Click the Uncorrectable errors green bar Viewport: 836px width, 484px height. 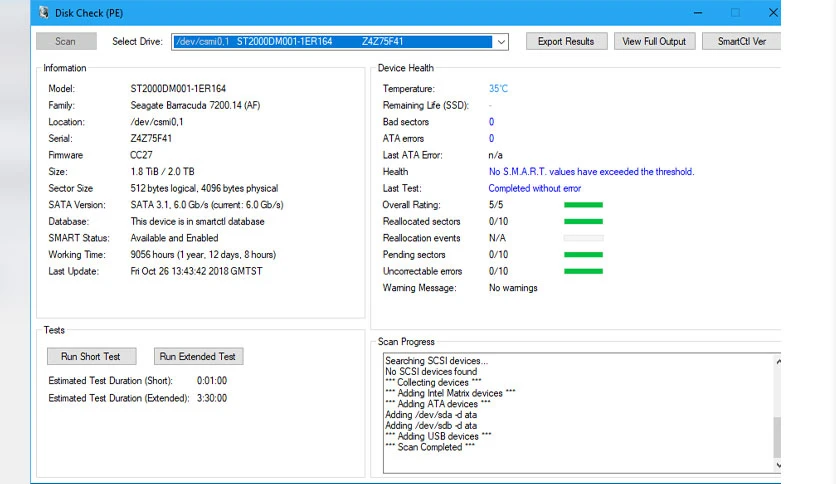[x=583, y=271]
